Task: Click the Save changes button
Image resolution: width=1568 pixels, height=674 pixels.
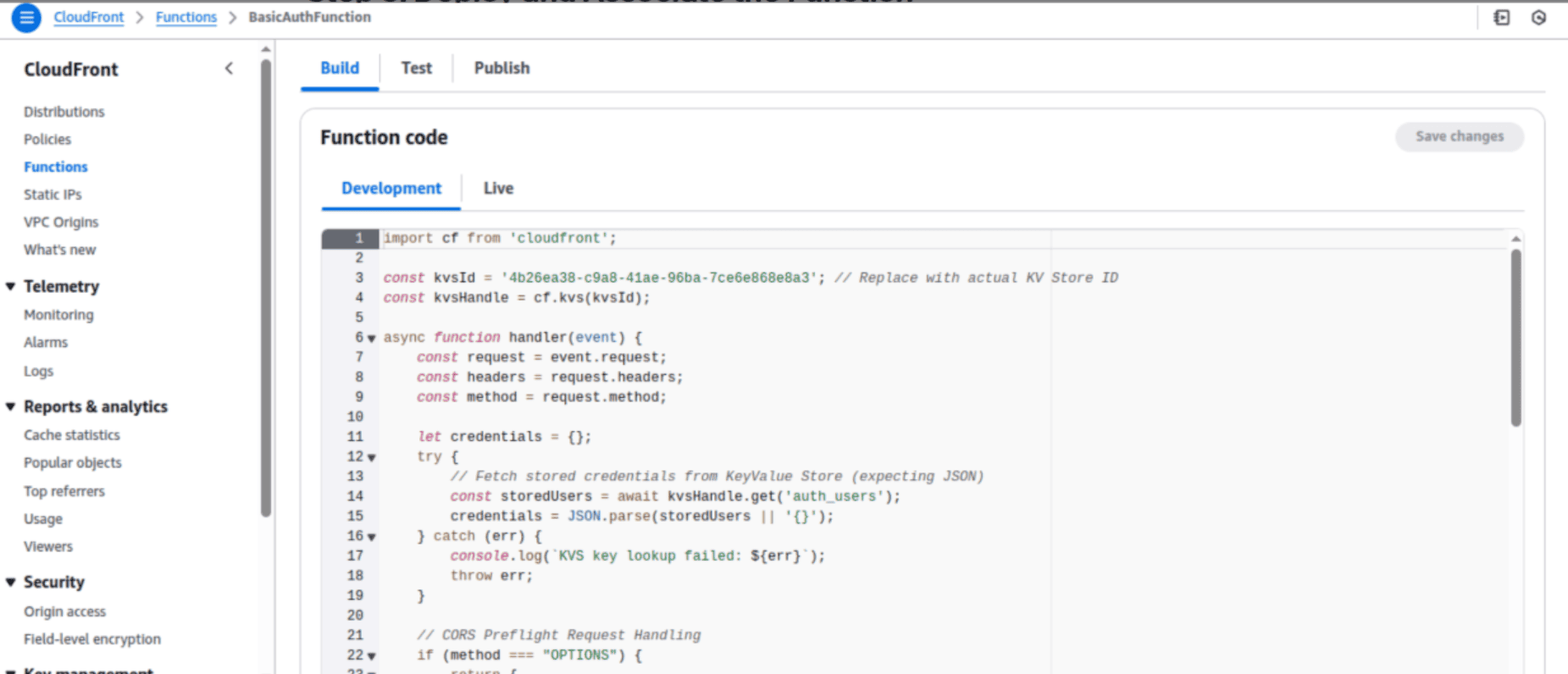Action: [1459, 136]
